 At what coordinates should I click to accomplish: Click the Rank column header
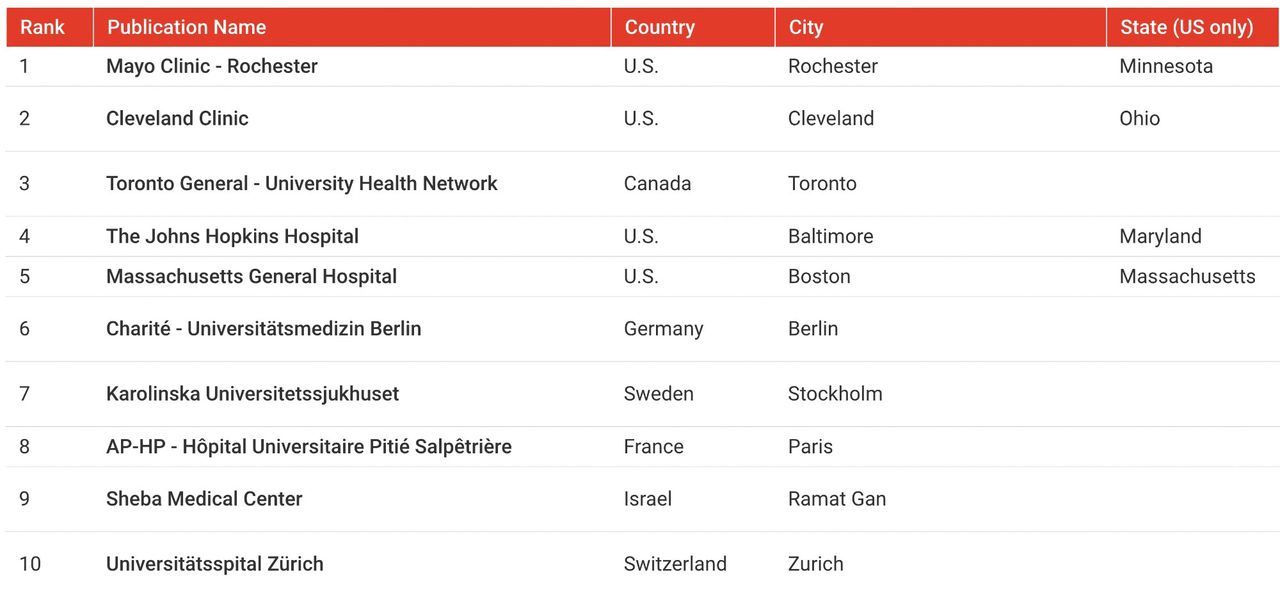click(x=42, y=27)
